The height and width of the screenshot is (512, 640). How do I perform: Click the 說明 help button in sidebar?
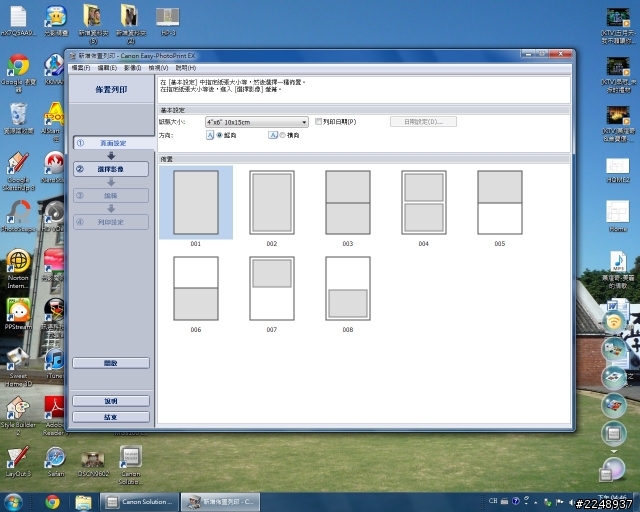[x=111, y=401]
